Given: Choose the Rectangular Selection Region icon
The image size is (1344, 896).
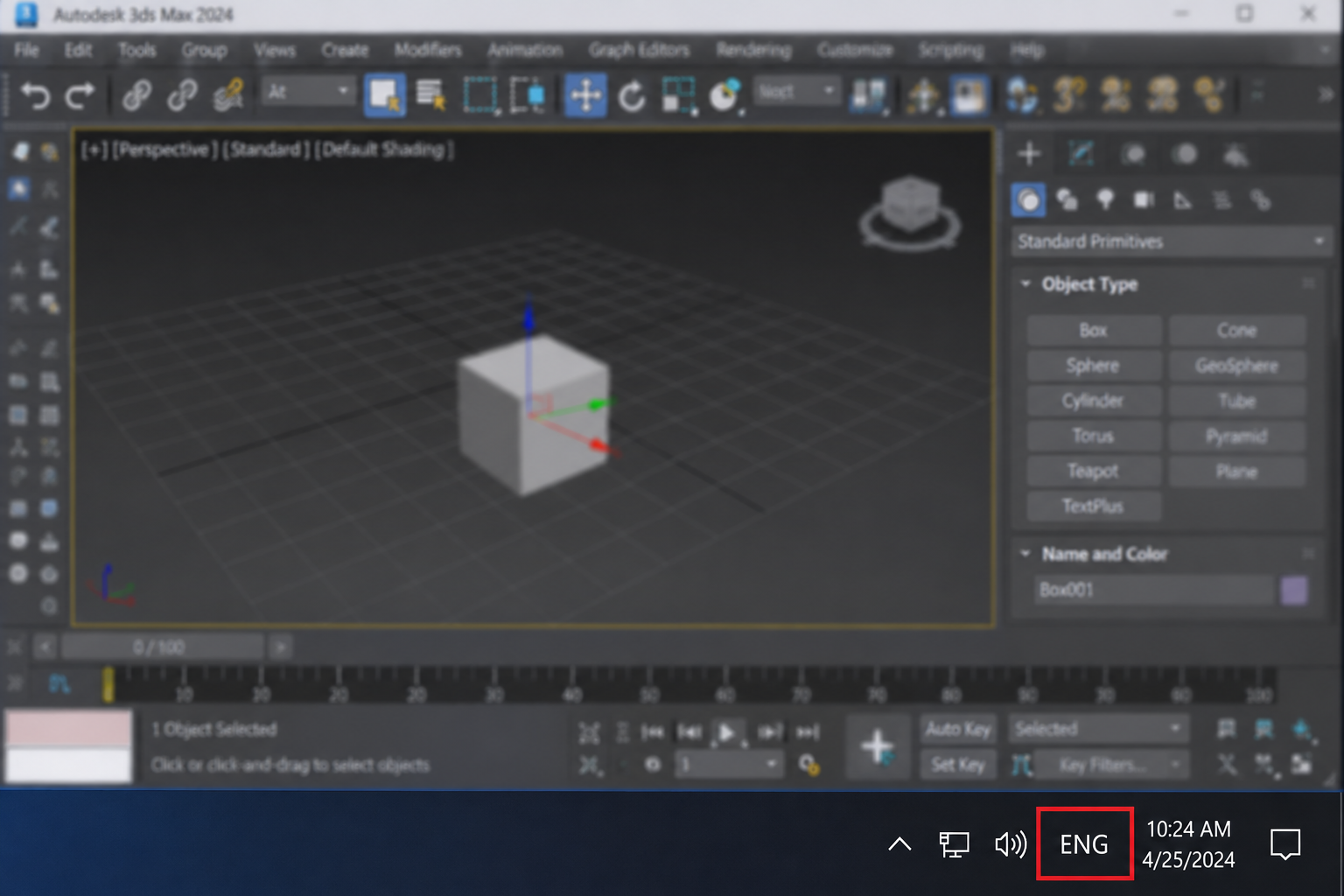Looking at the screenshot, I should [x=480, y=94].
